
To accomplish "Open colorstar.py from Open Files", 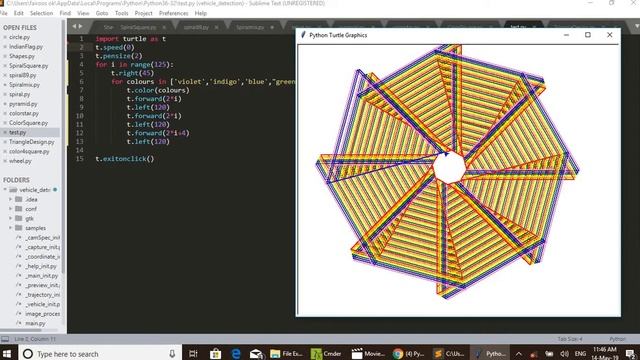I will click(24, 113).
